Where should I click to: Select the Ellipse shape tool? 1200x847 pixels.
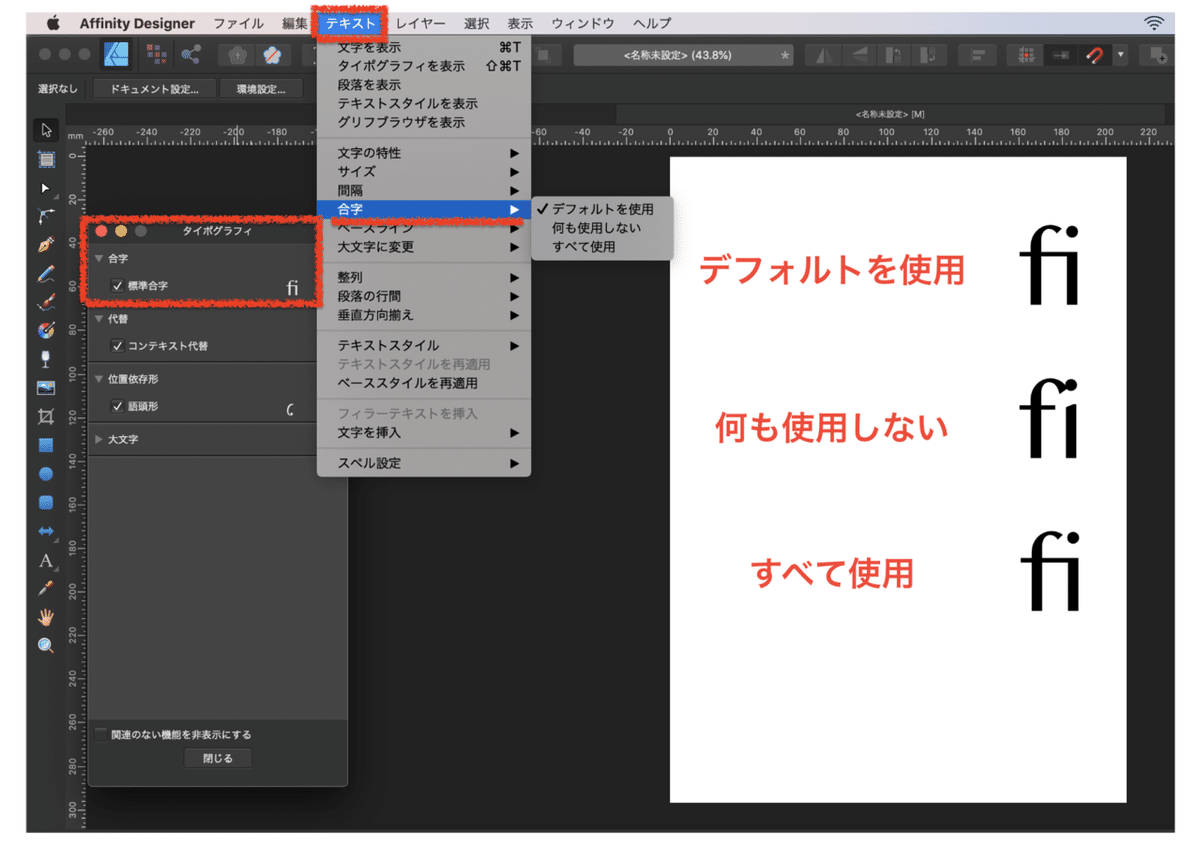(x=46, y=474)
